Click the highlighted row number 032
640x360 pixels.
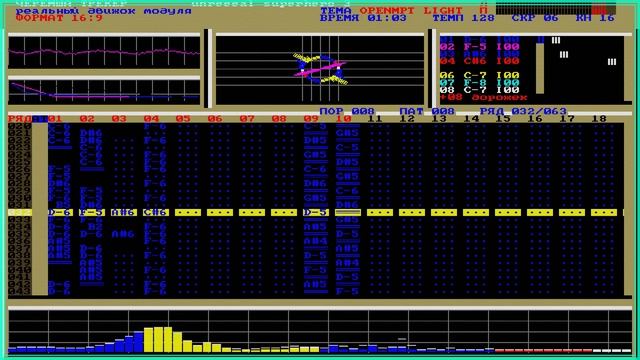click(20, 213)
